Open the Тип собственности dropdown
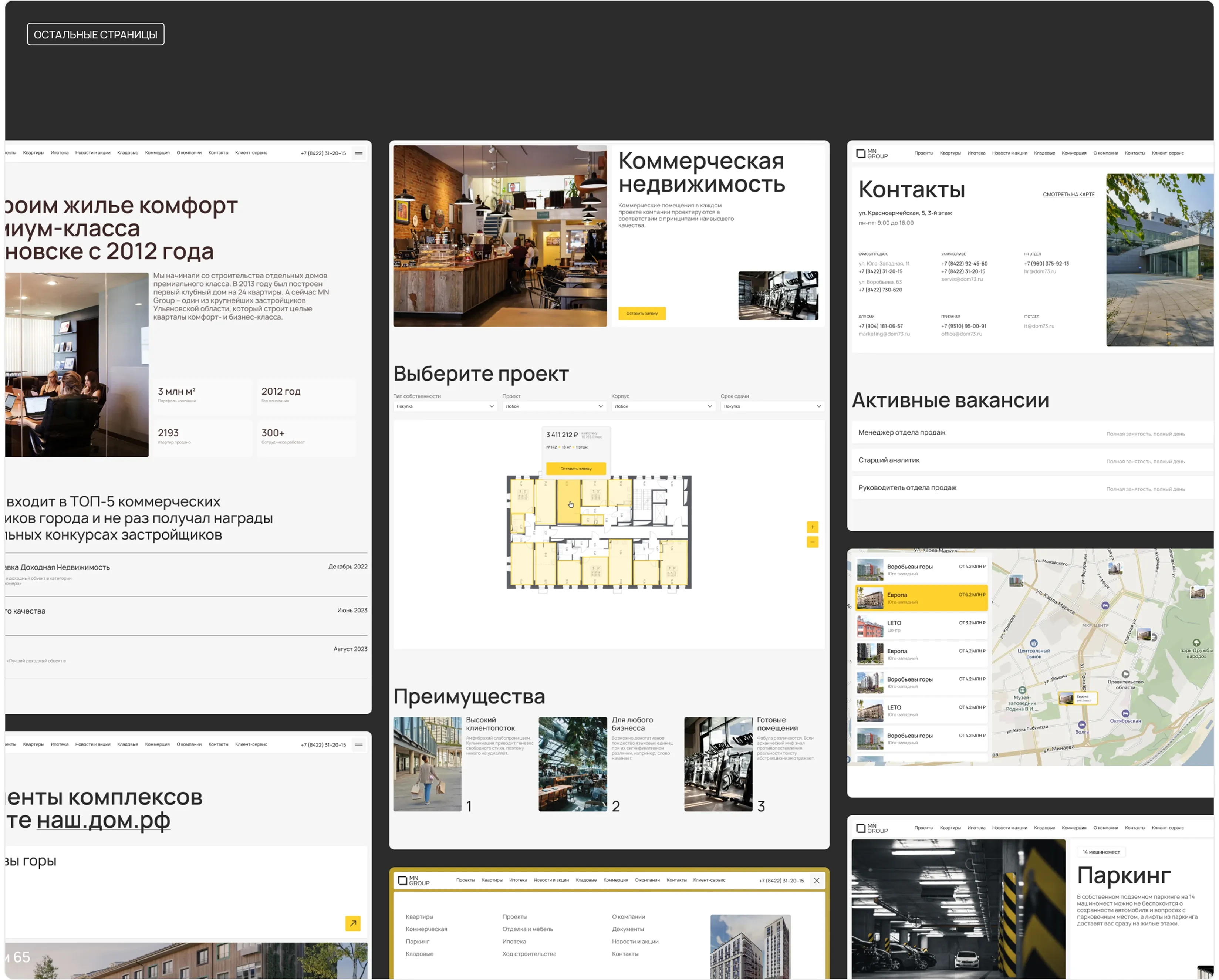 tap(445, 406)
